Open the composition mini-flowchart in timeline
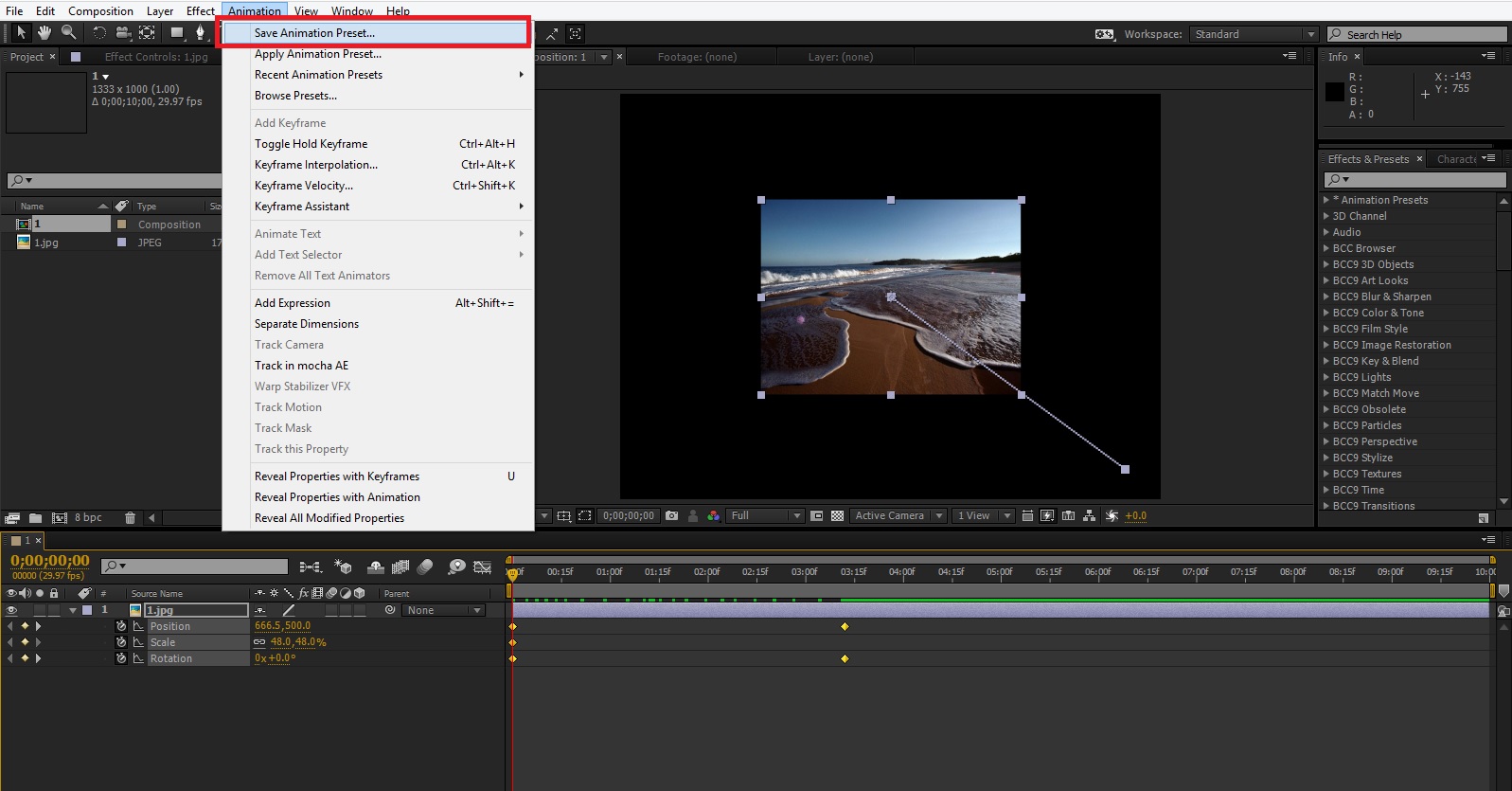The width and height of the screenshot is (1512, 791). click(x=310, y=566)
